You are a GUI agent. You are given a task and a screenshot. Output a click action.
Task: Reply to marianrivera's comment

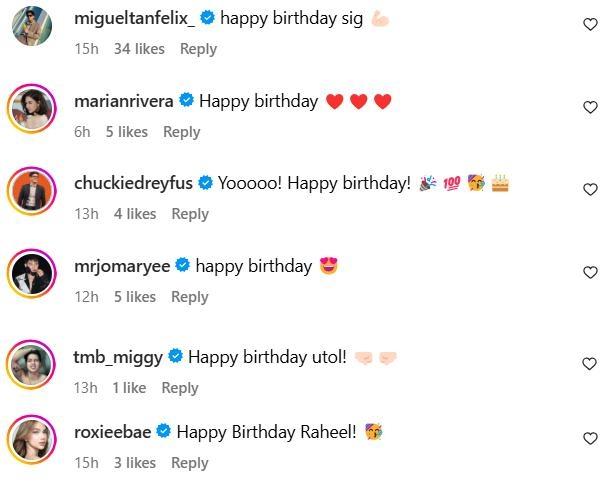(x=182, y=132)
